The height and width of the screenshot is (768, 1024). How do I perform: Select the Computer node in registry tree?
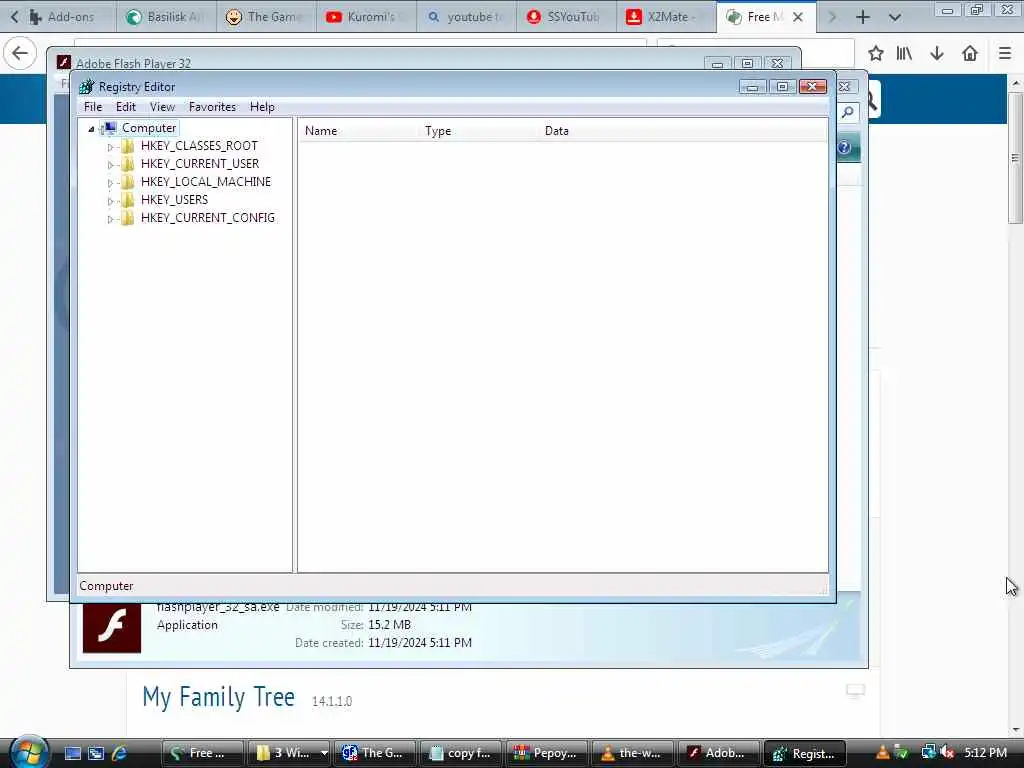point(149,128)
